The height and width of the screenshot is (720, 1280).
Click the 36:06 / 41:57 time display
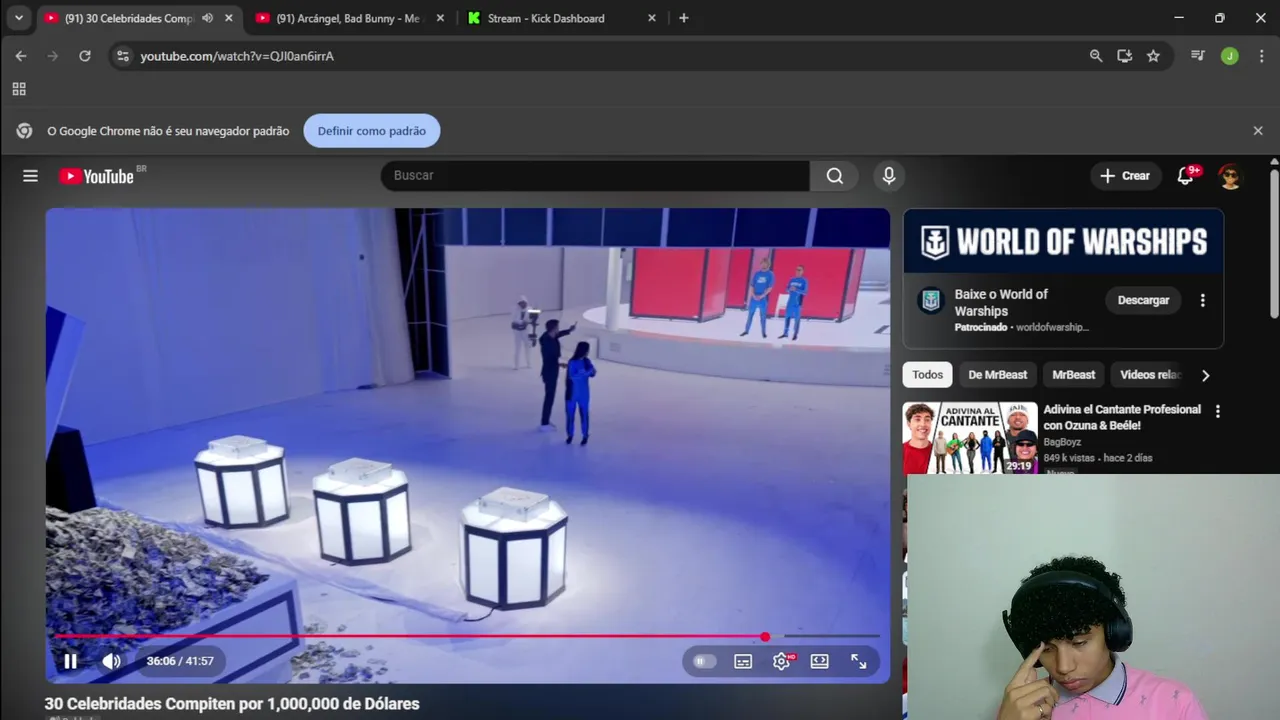(180, 661)
